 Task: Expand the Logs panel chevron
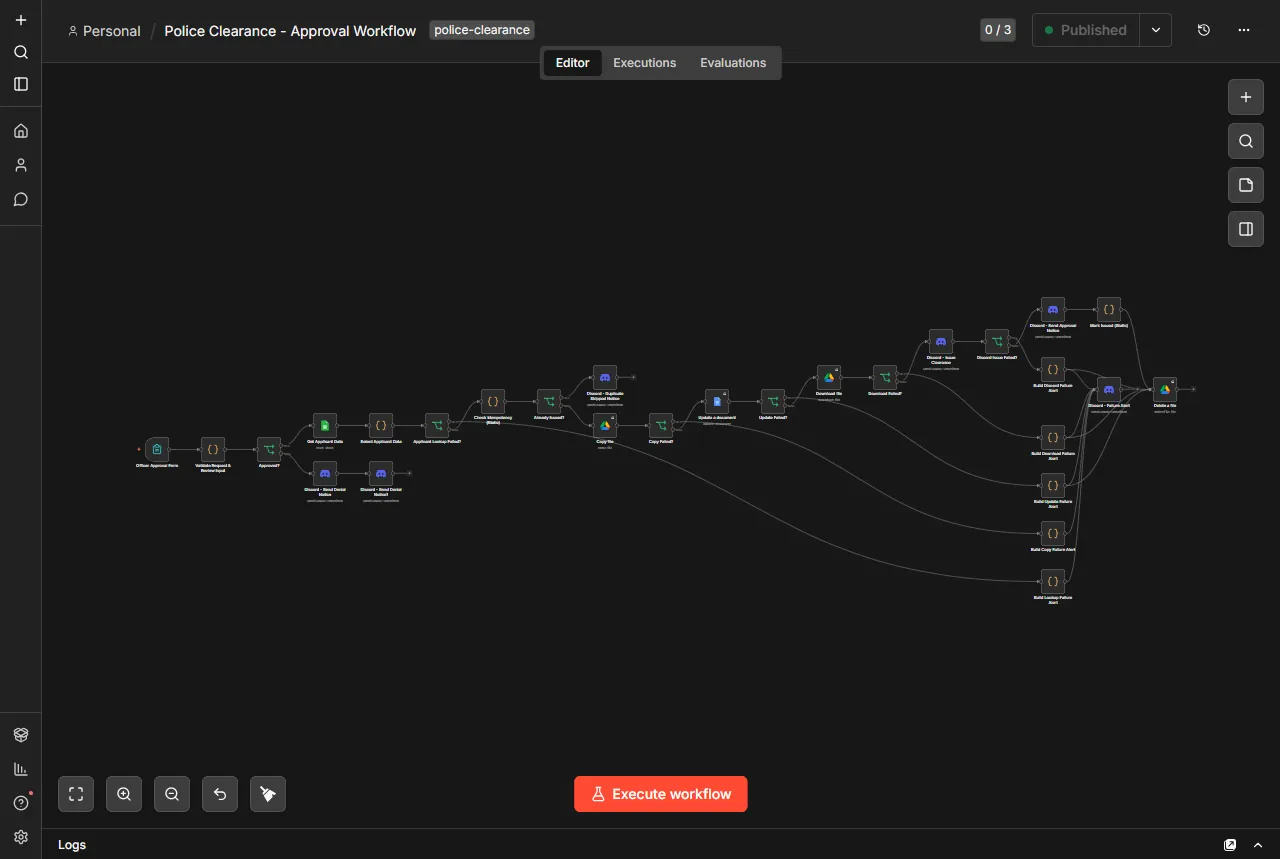pos(1258,845)
